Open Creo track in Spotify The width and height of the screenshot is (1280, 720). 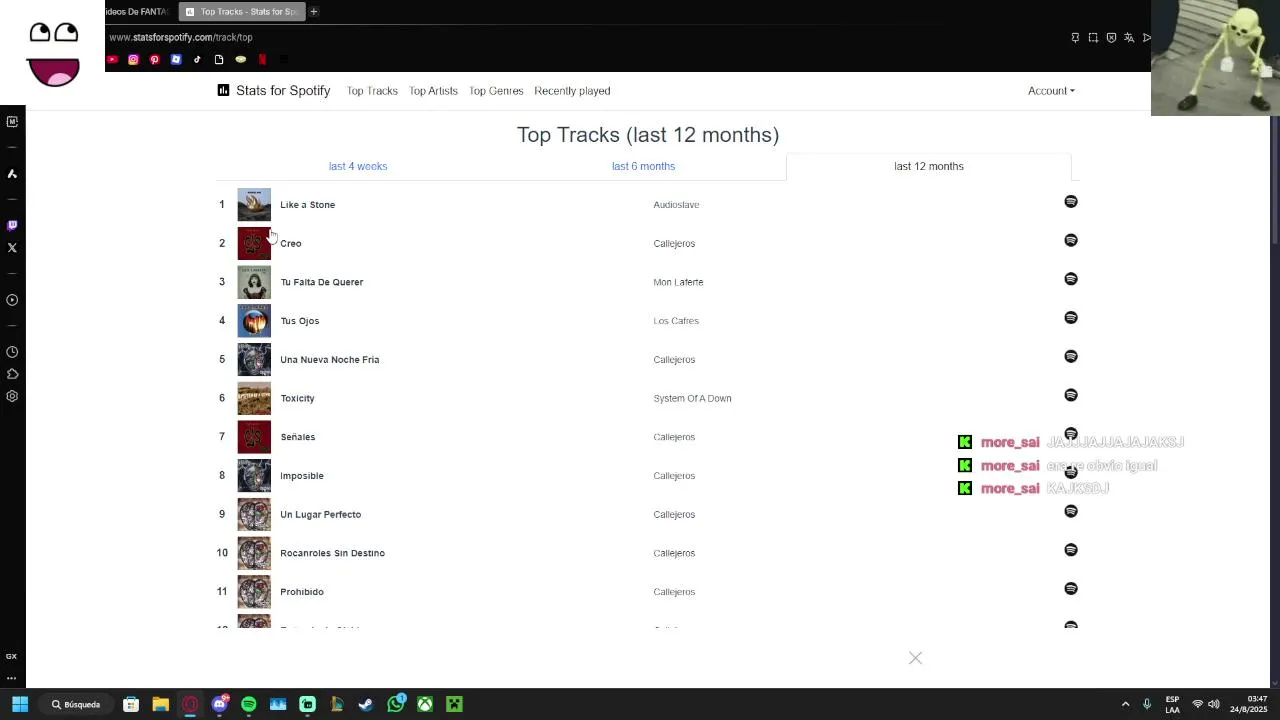1071,241
